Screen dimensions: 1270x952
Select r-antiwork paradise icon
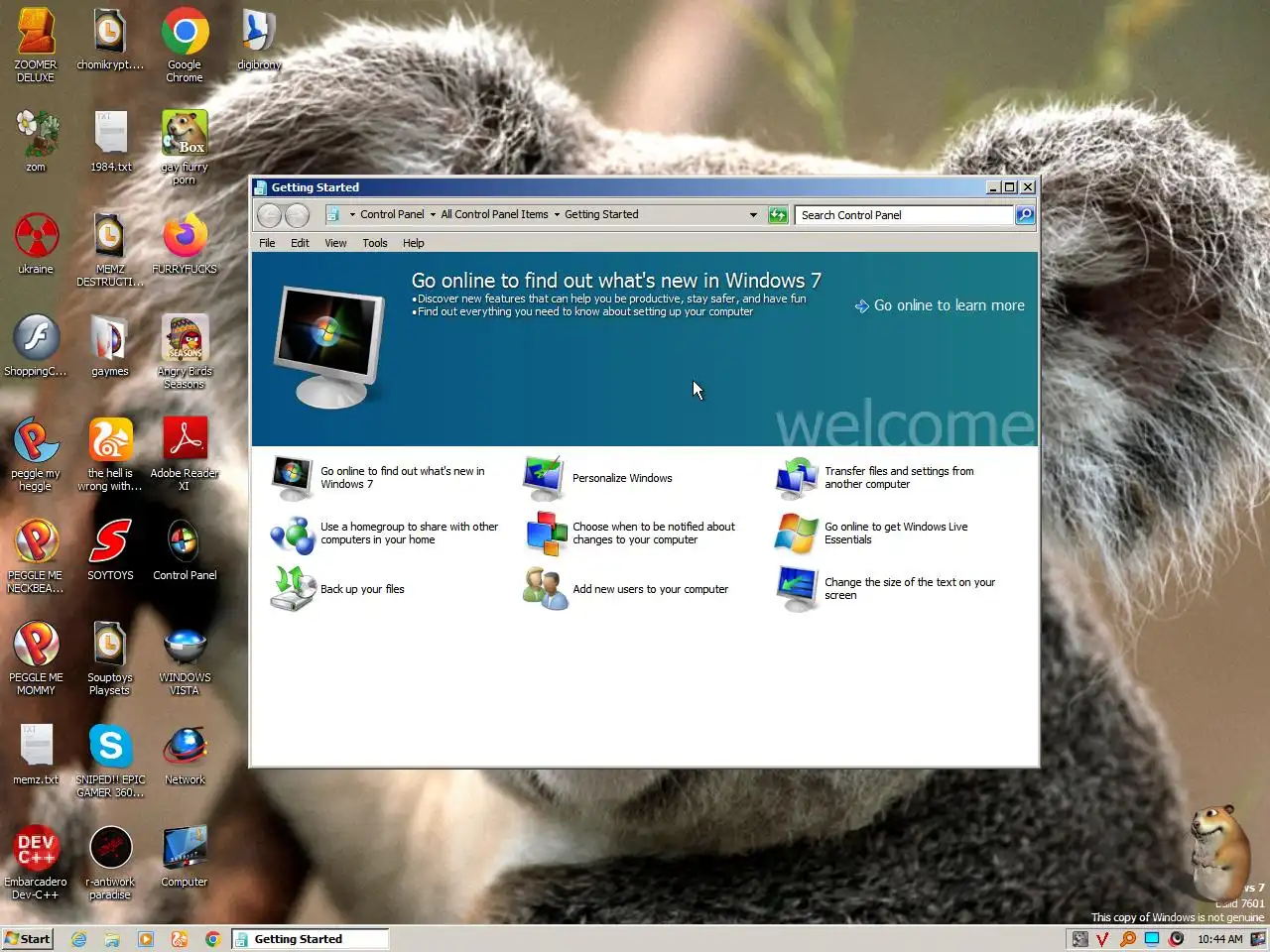[110, 862]
